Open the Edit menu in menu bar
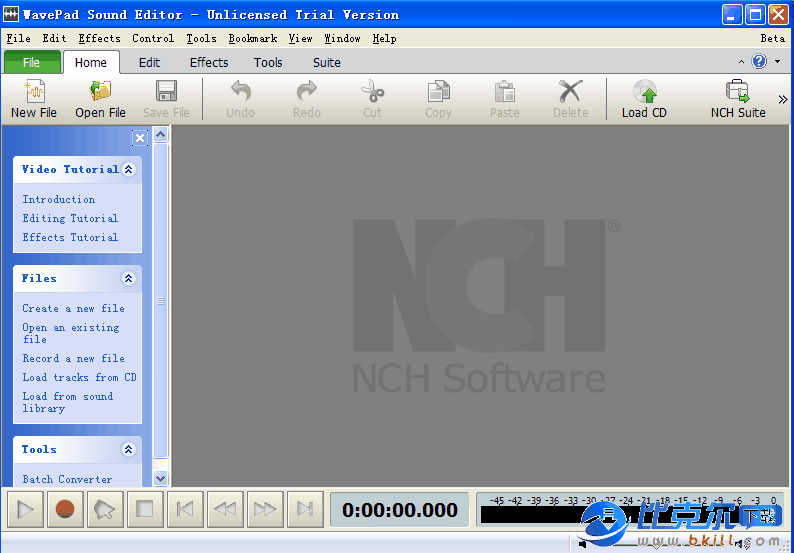The height and width of the screenshot is (553, 794). pos(54,38)
